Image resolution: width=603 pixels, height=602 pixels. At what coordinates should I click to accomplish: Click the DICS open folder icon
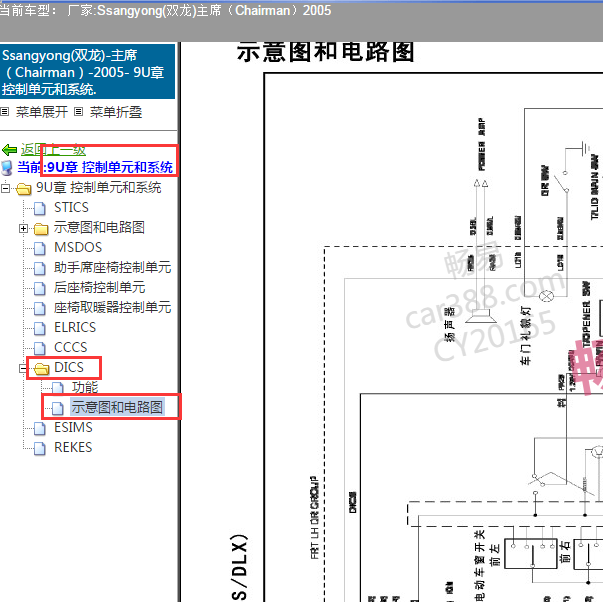(42, 369)
